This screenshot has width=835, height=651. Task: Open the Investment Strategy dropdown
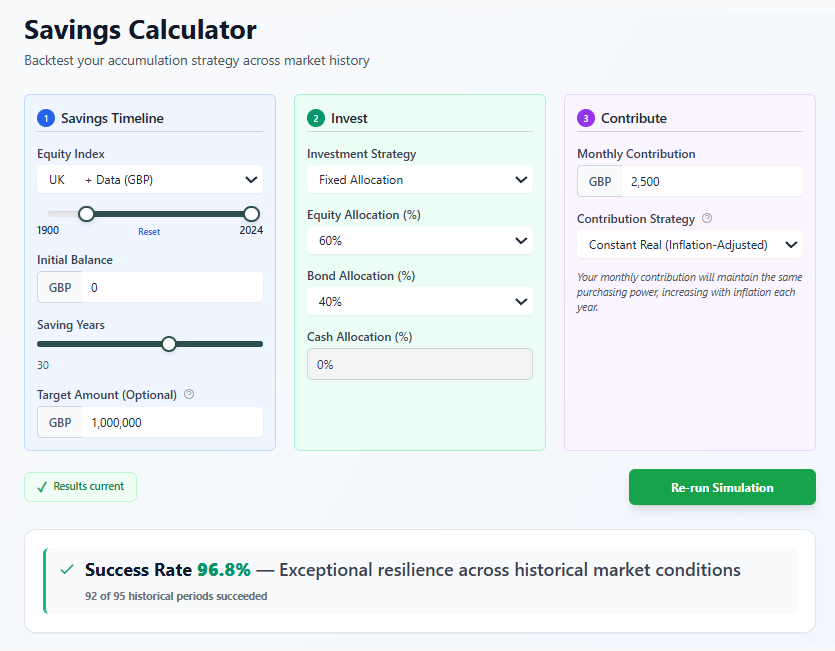(420, 180)
